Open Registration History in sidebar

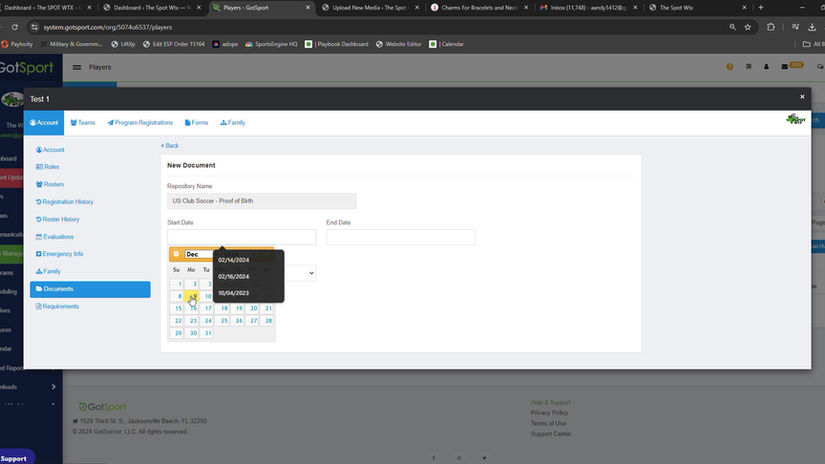coord(64,202)
